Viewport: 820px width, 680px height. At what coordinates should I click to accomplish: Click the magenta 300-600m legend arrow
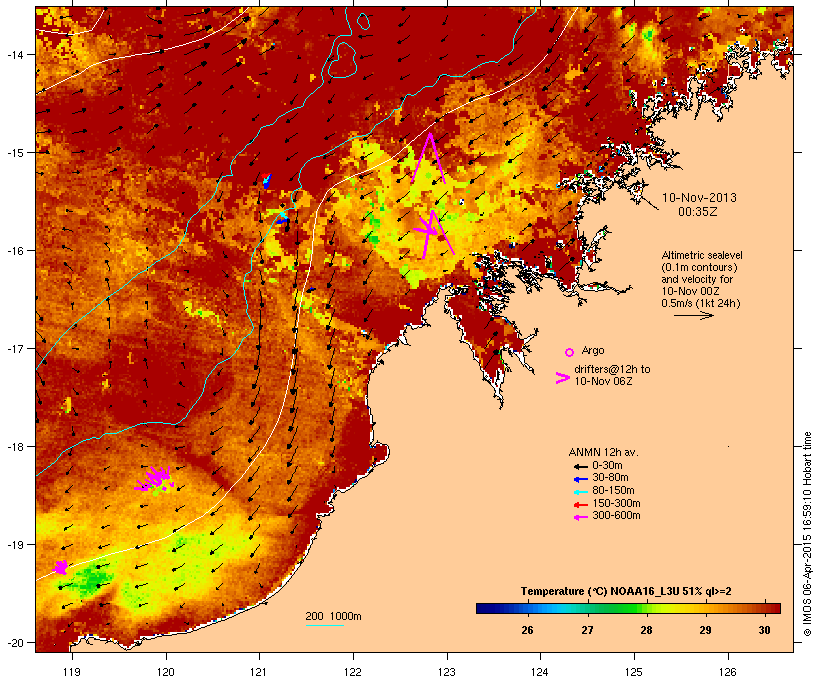coord(580,517)
